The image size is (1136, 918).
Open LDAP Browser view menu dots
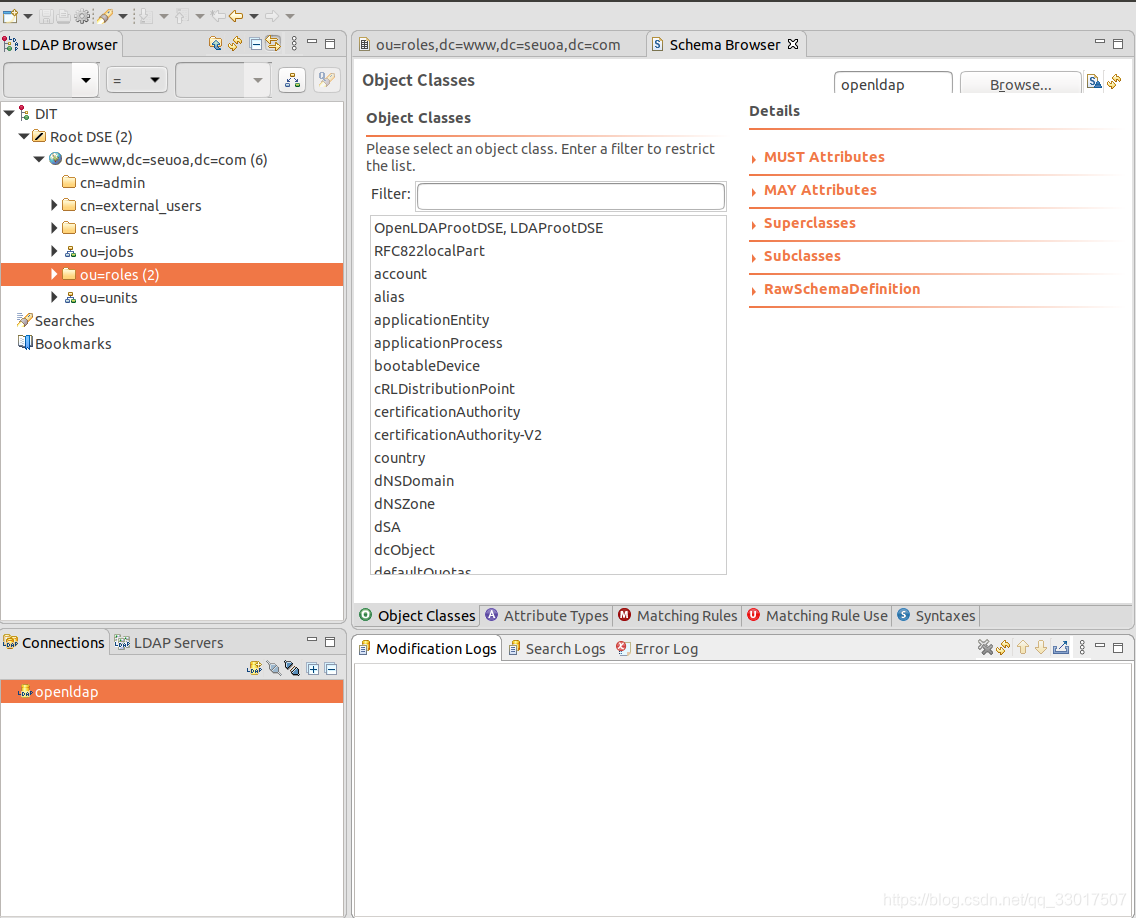point(294,43)
